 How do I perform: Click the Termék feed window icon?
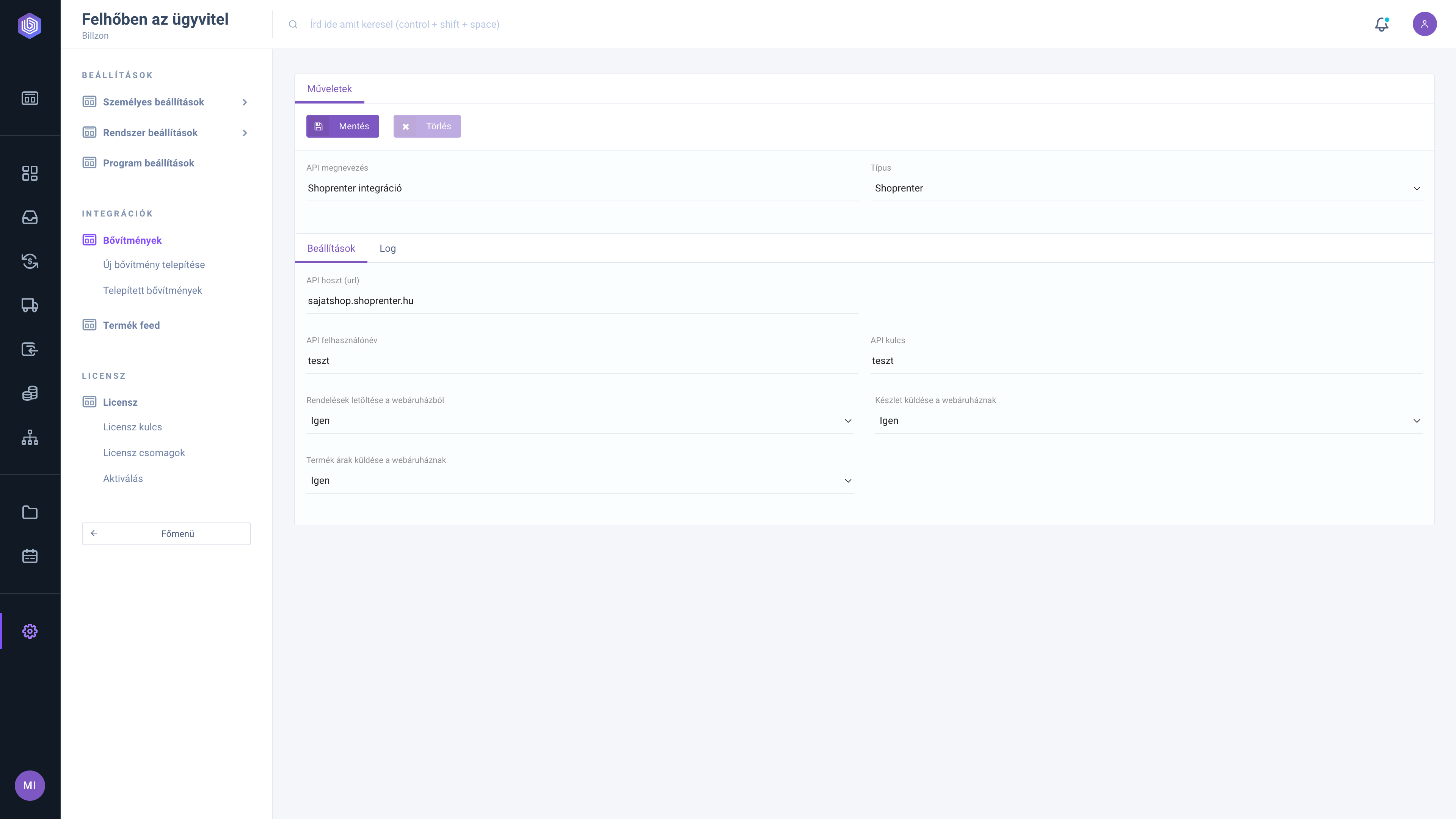click(x=89, y=325)
